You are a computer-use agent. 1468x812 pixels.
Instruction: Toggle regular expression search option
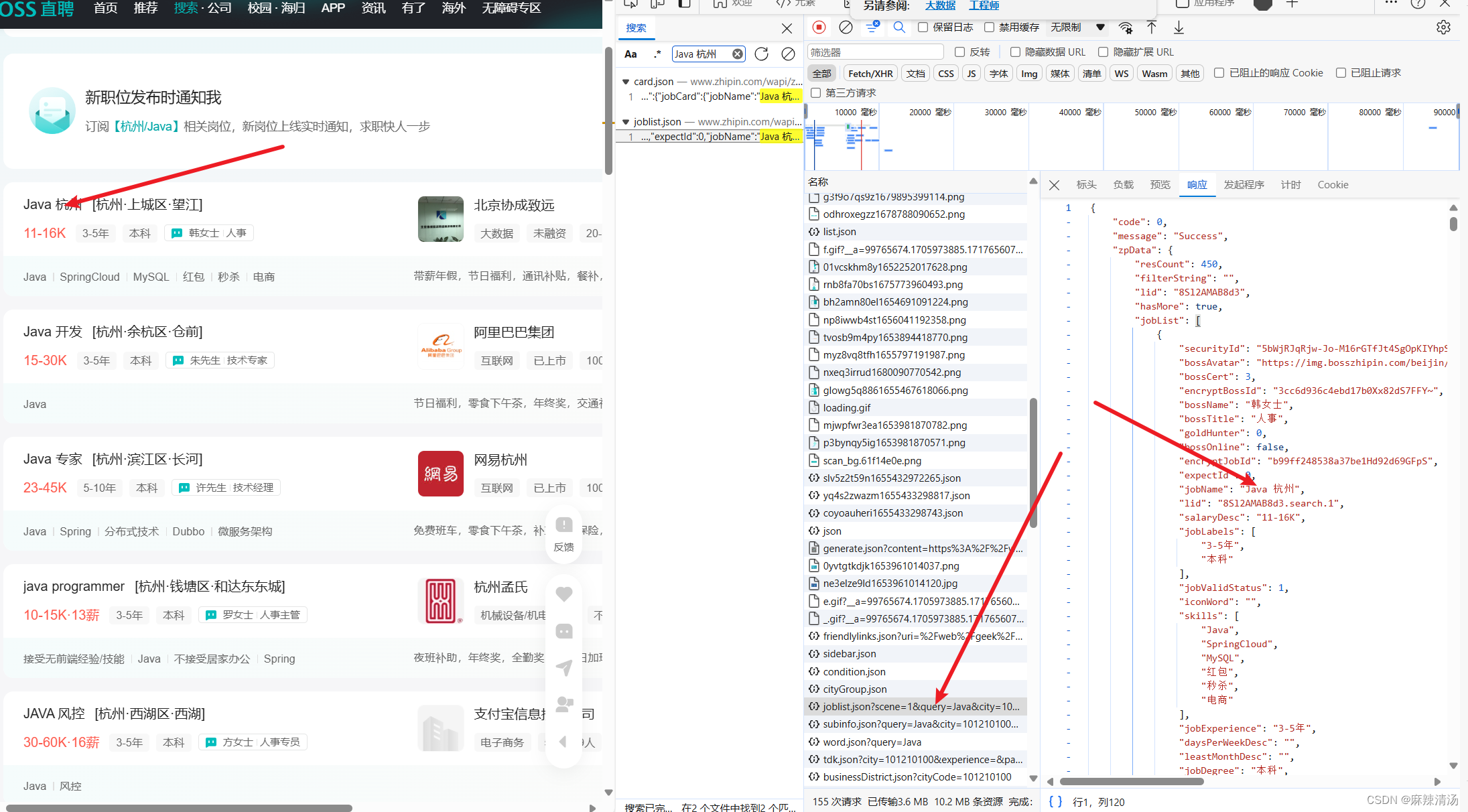click(x=657, y=54)
